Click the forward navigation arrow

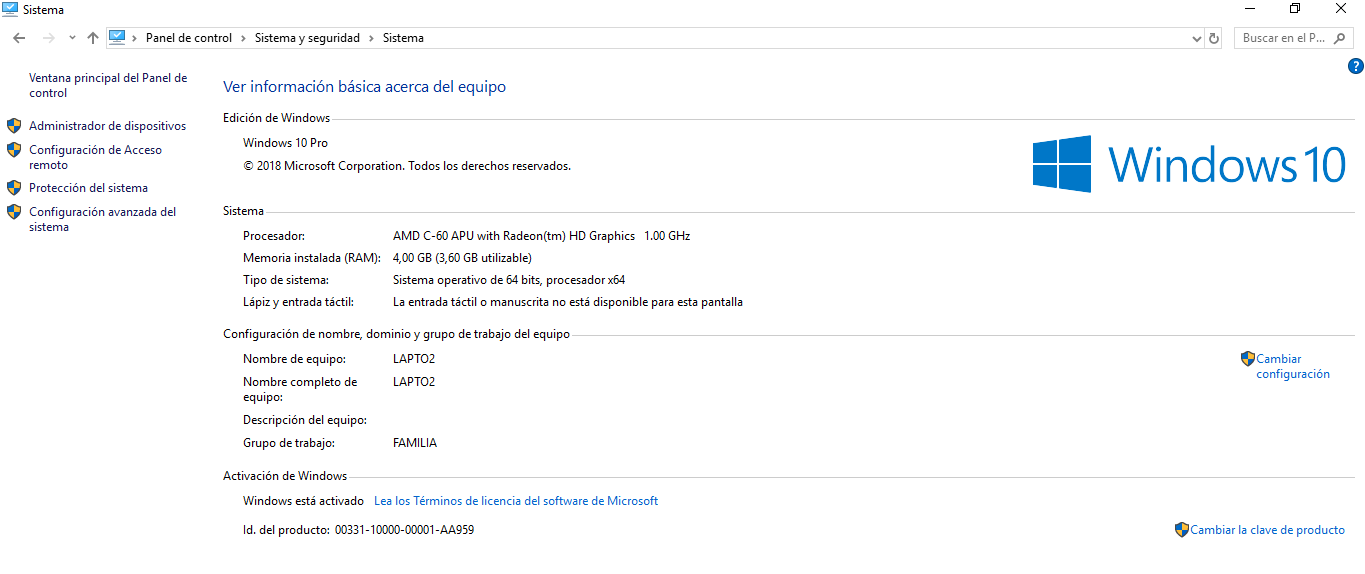click(x=48, y=38)
